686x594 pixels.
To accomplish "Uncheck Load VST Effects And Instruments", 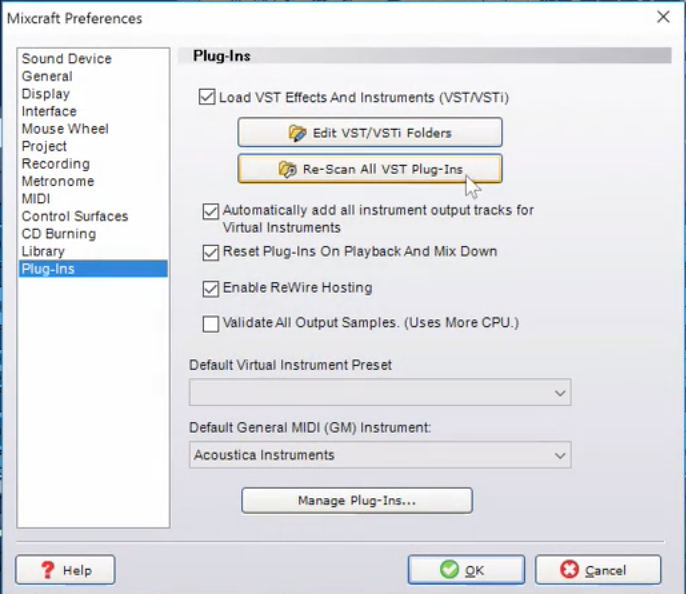I will 207,97.
